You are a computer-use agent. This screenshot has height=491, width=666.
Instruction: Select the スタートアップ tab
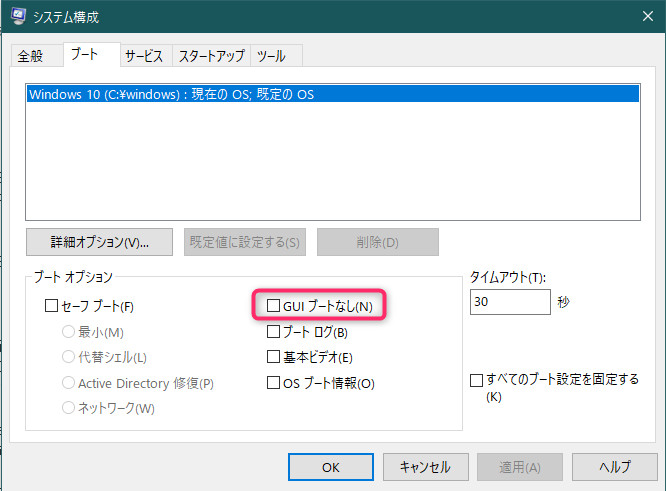(210, 56)
